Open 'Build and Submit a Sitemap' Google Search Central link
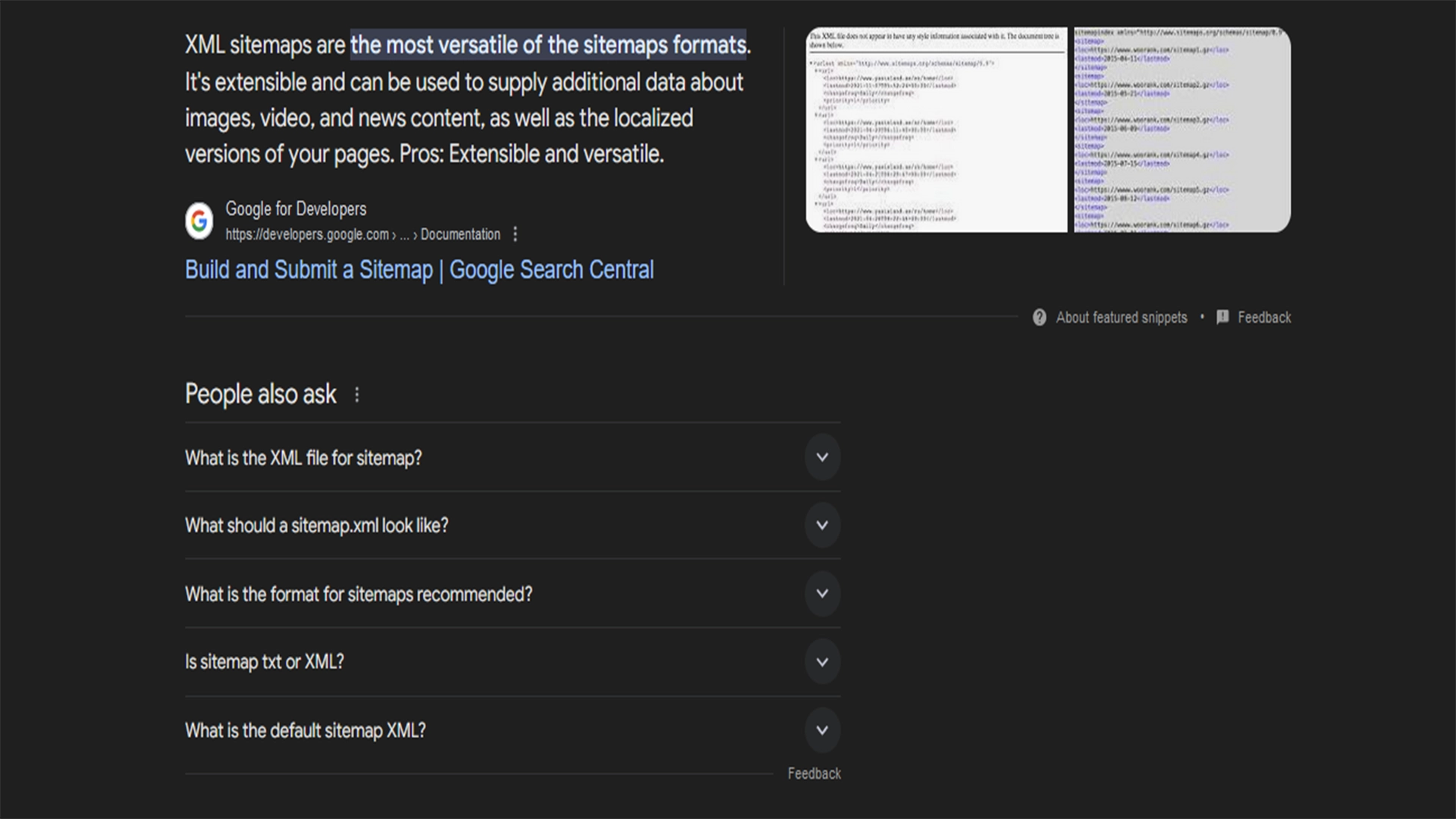 [x=418, y=269]
